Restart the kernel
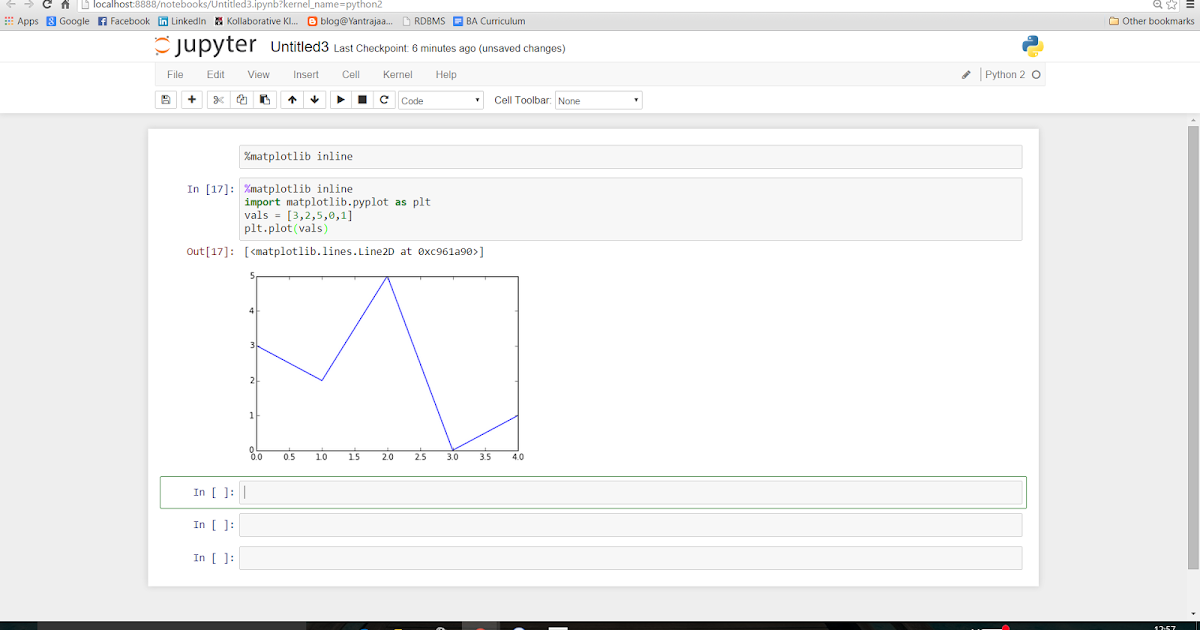The width and height of the screenshot is (1200, 630). 385,99
